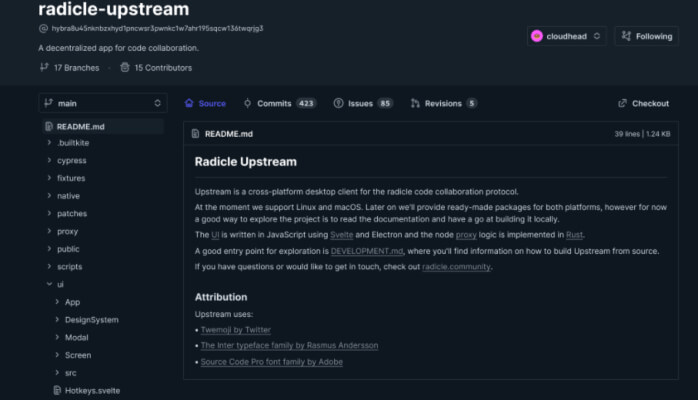Click the revisions icon on Revisions tab

tap(415, 103)
